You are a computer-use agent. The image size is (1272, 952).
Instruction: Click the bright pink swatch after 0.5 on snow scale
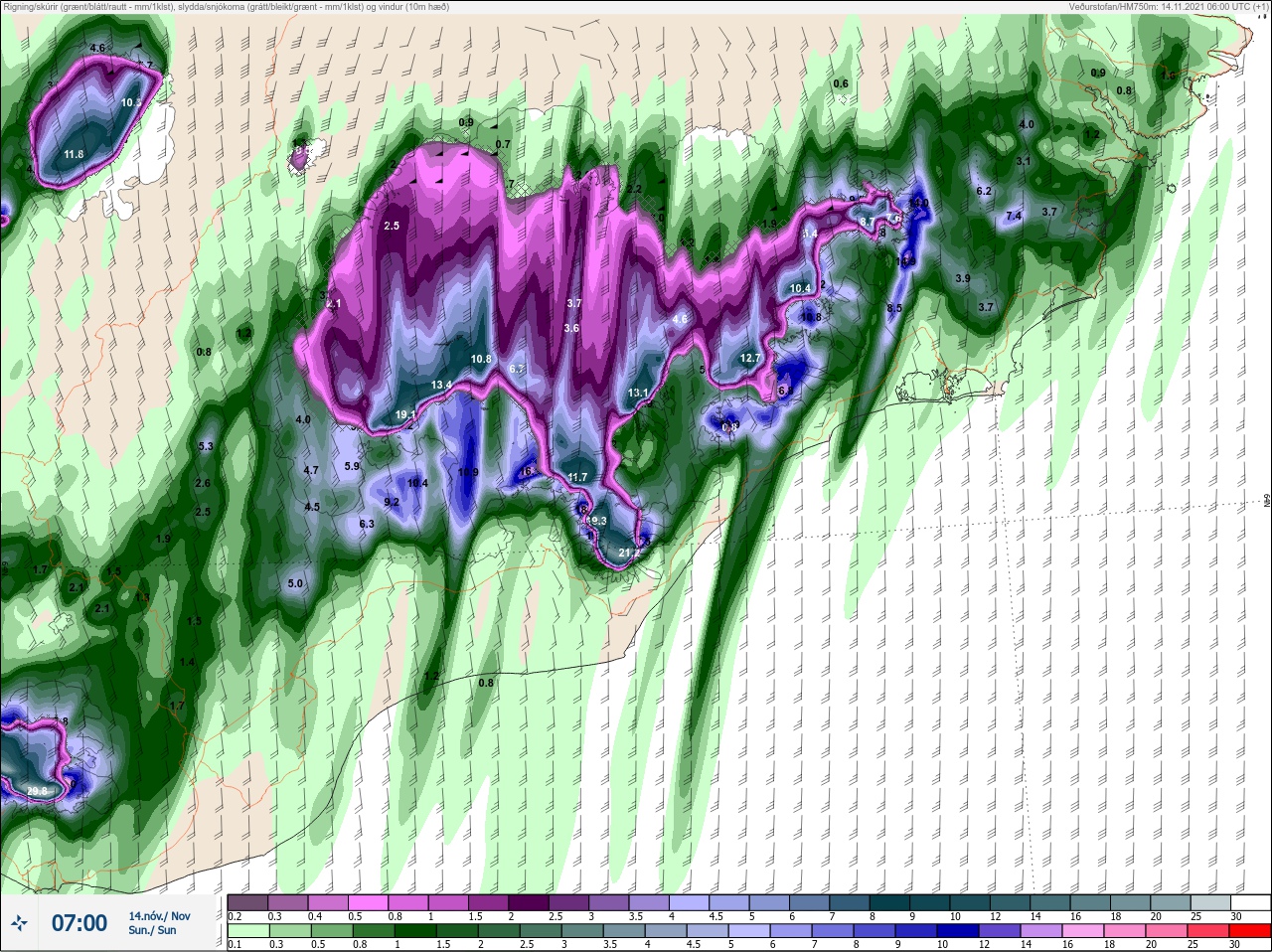pos(369,902)
